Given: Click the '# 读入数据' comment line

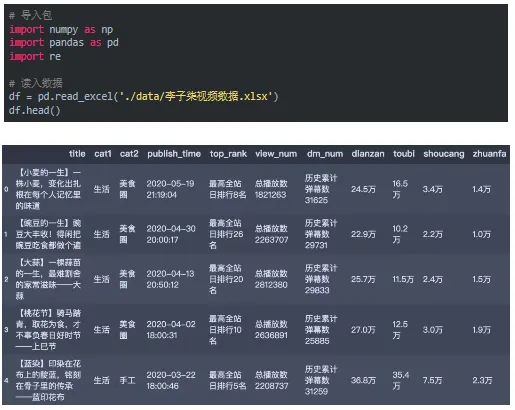Looking at the screenshot, I should pos(36,83).
